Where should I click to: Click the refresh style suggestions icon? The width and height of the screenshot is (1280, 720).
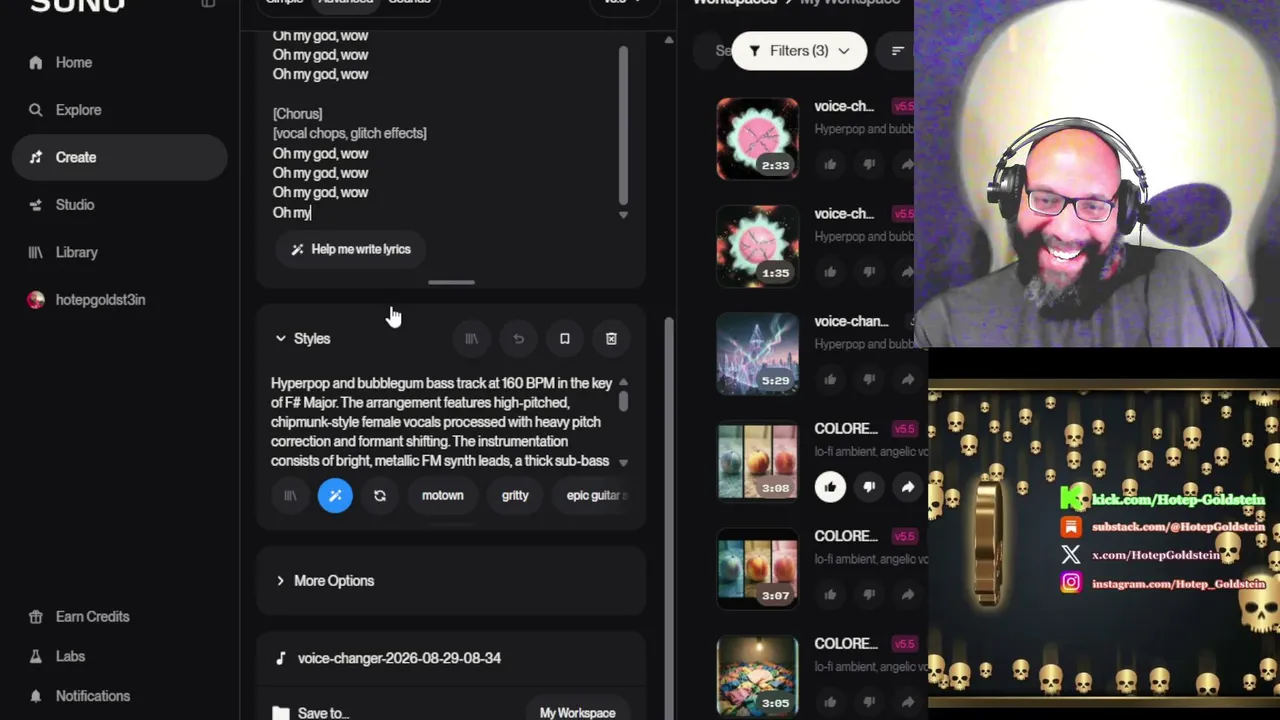380,496
